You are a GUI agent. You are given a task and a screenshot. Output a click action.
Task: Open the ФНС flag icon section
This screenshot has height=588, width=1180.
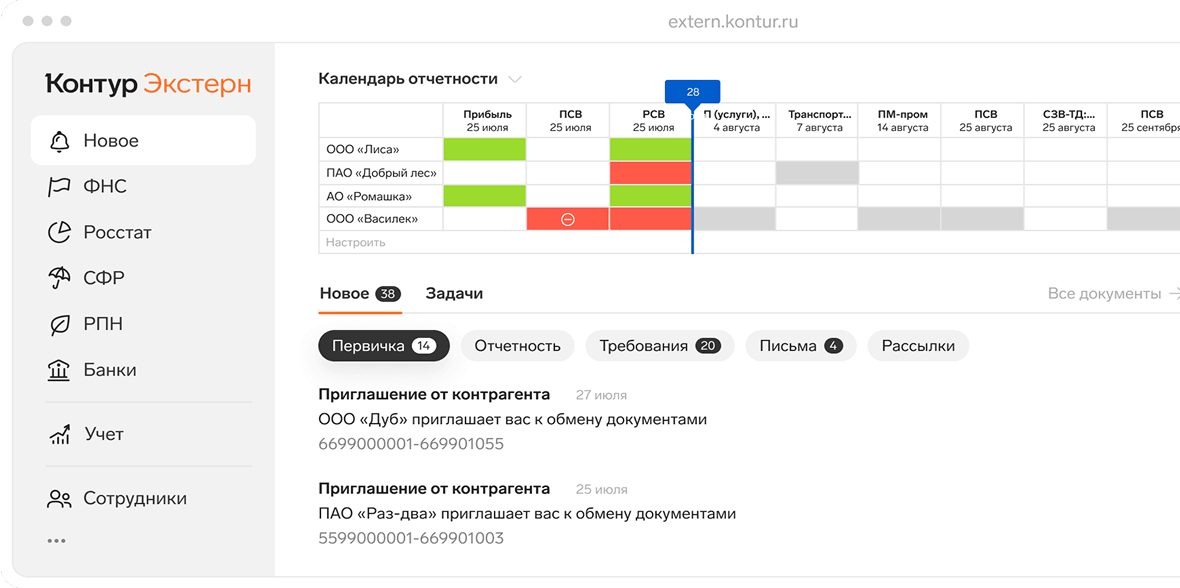point(60,187)
